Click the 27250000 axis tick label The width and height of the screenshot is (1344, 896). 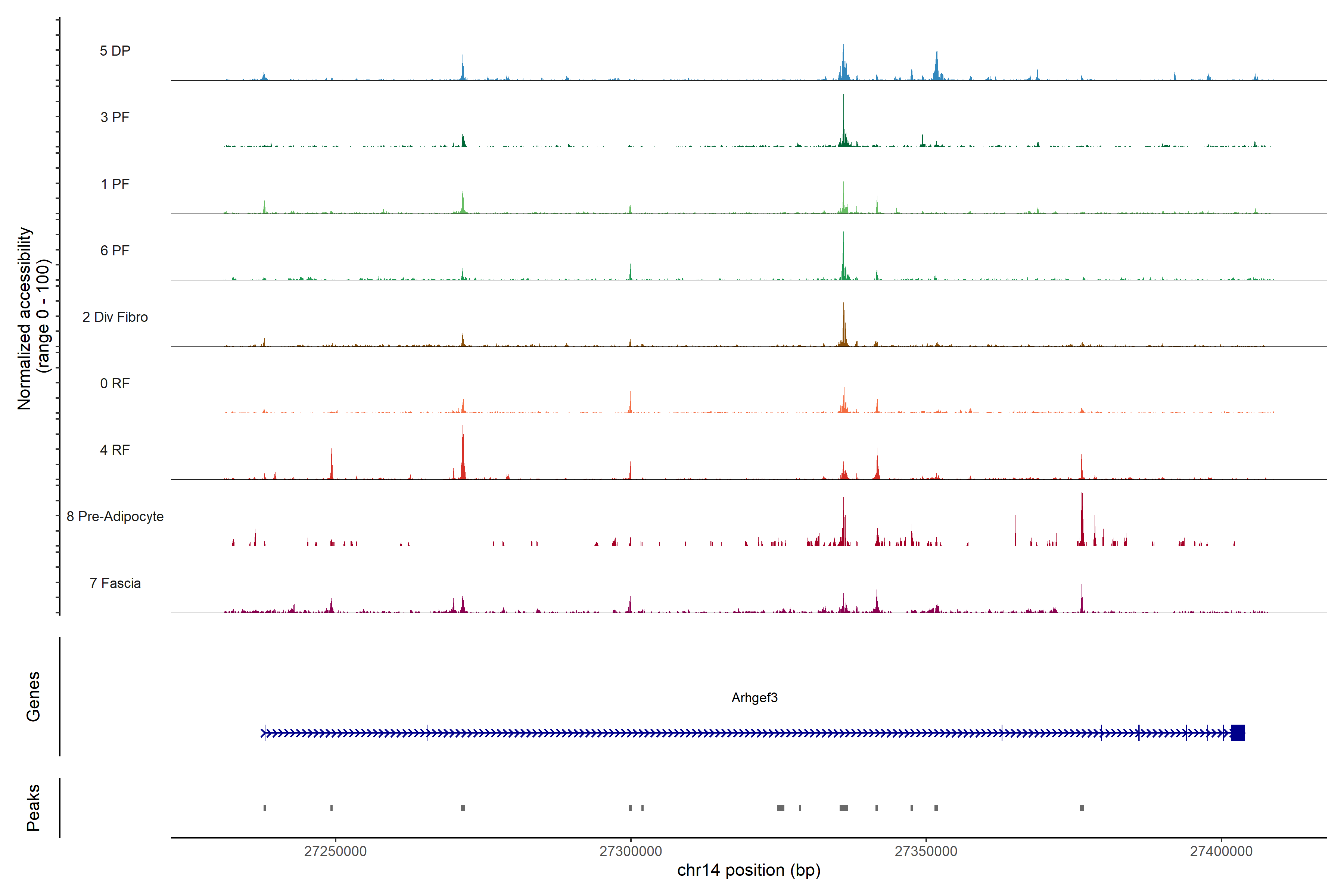pyautogui.click(x=335, y=852)
